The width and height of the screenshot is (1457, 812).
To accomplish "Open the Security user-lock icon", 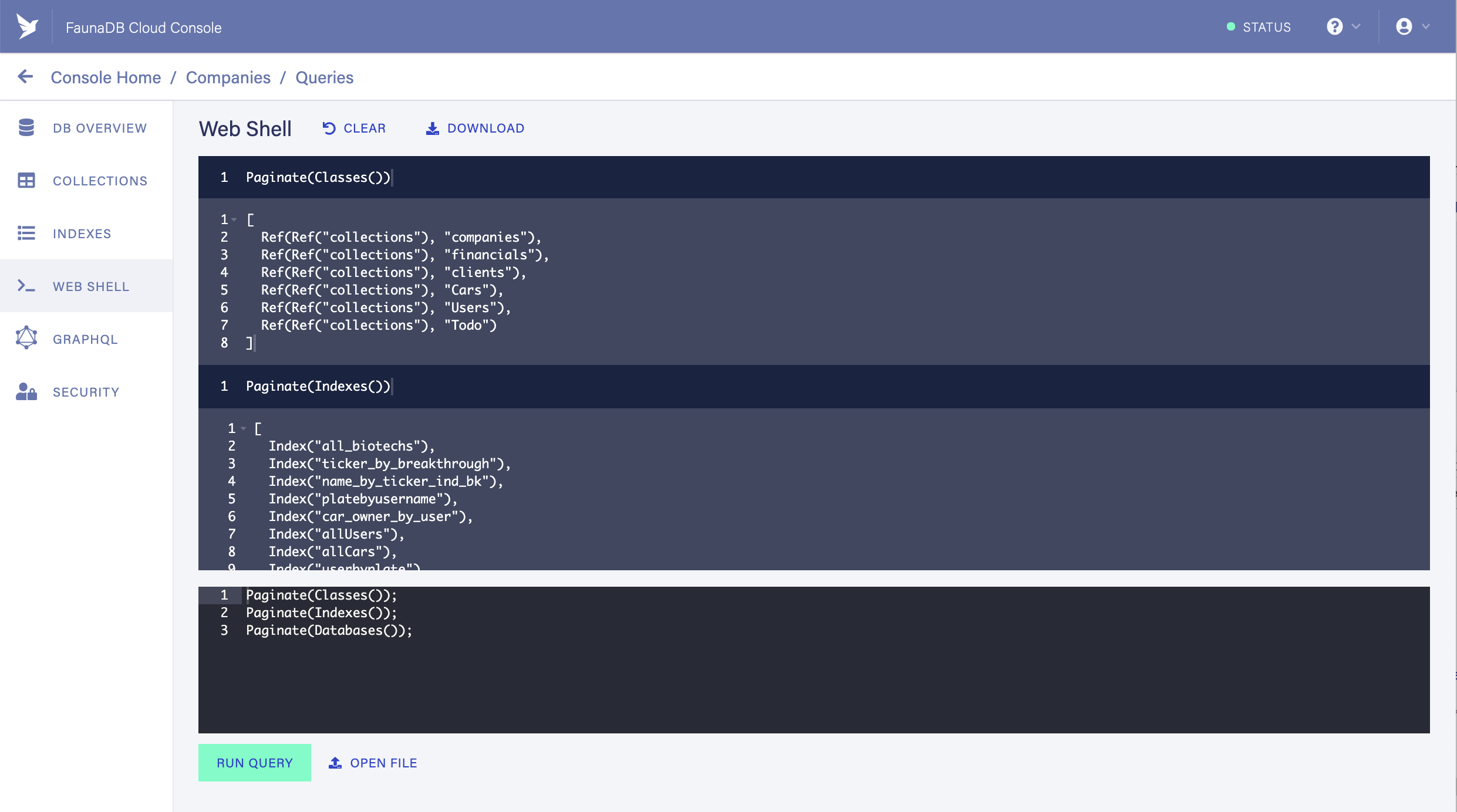I will [26, 391].
